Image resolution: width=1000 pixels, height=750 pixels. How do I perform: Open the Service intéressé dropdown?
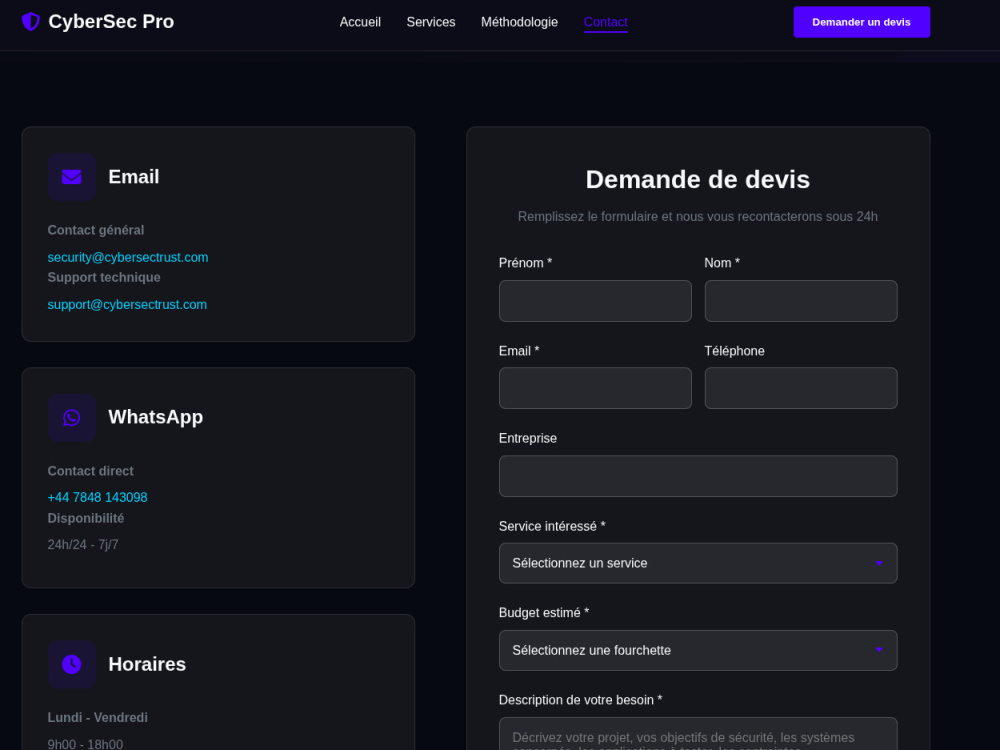click(698, 563)
